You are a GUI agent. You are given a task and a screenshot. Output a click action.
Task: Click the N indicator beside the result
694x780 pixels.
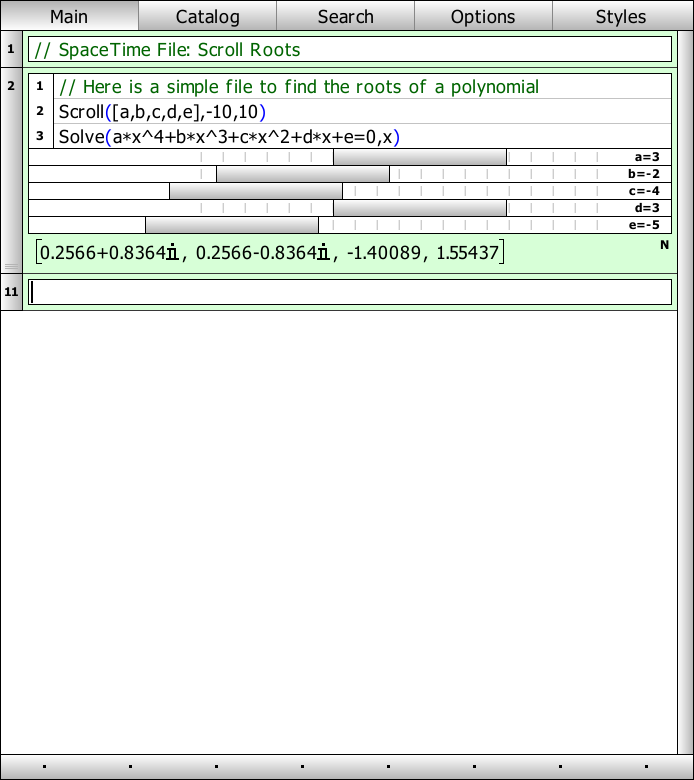pos(664,245)
